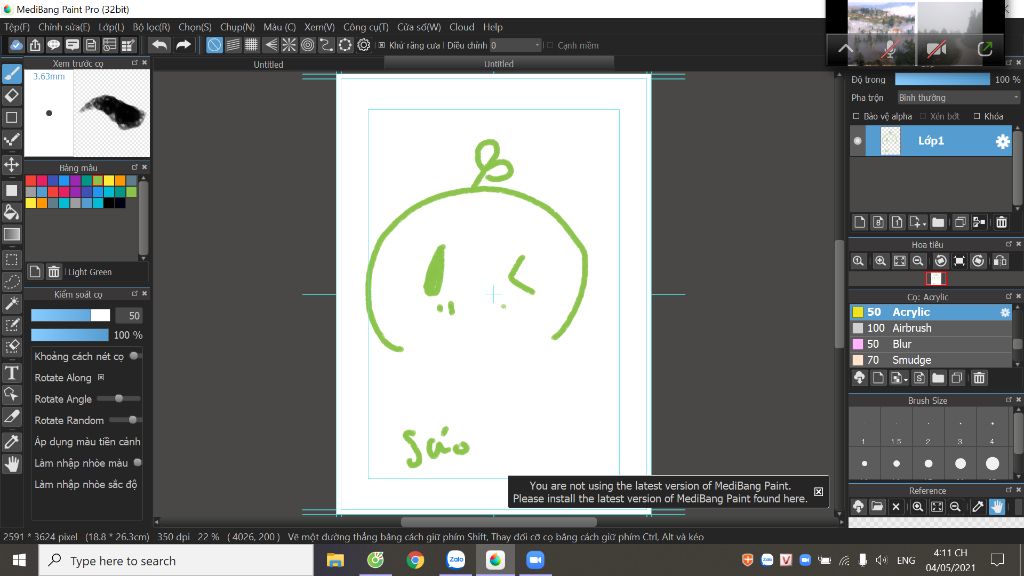Turn snap off with the circle-slash icon
1024x576 pixels.
pos(214,45)
